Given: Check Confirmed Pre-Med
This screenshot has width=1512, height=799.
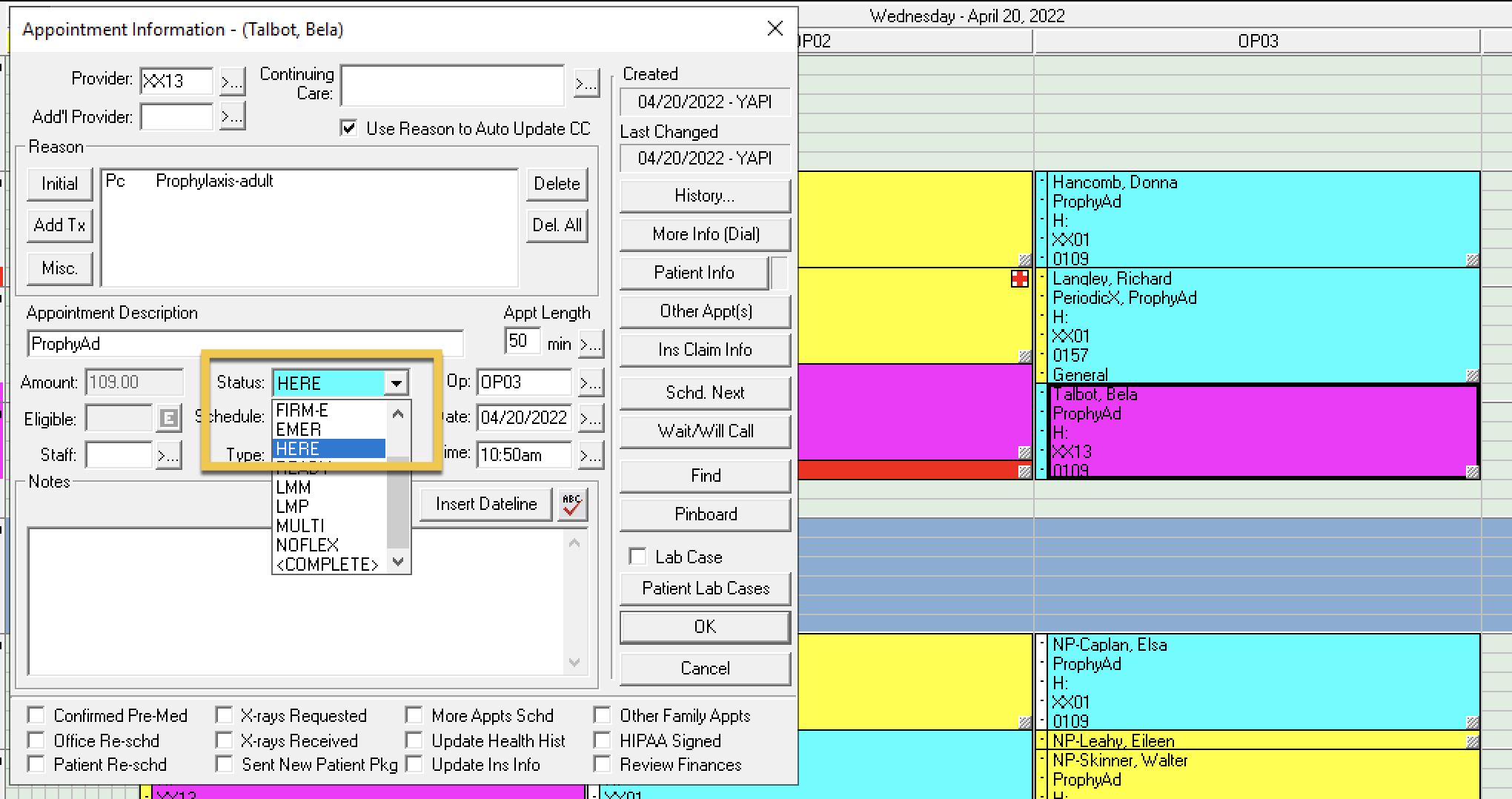Looking at the screenshot, I should [36, 715].
